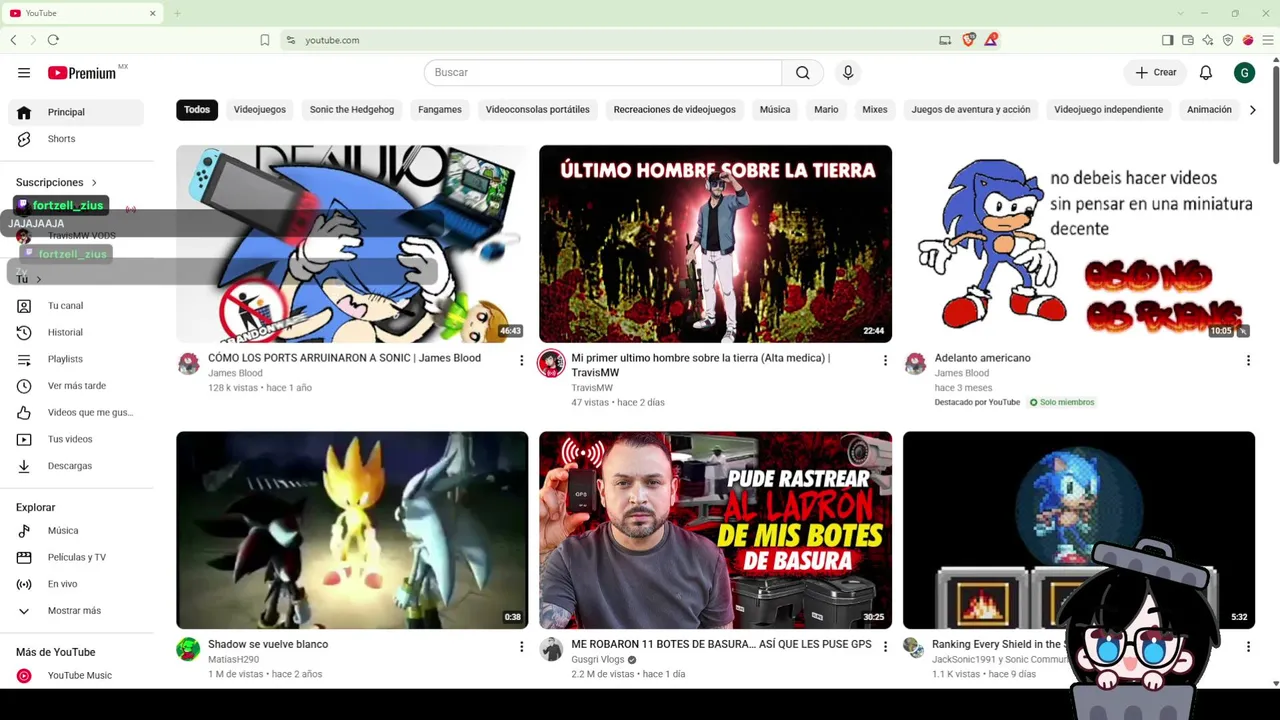
Task: Filter by Recreaciones de videojuegos chip
Action: pyautogui.click(x=675, y=110)
